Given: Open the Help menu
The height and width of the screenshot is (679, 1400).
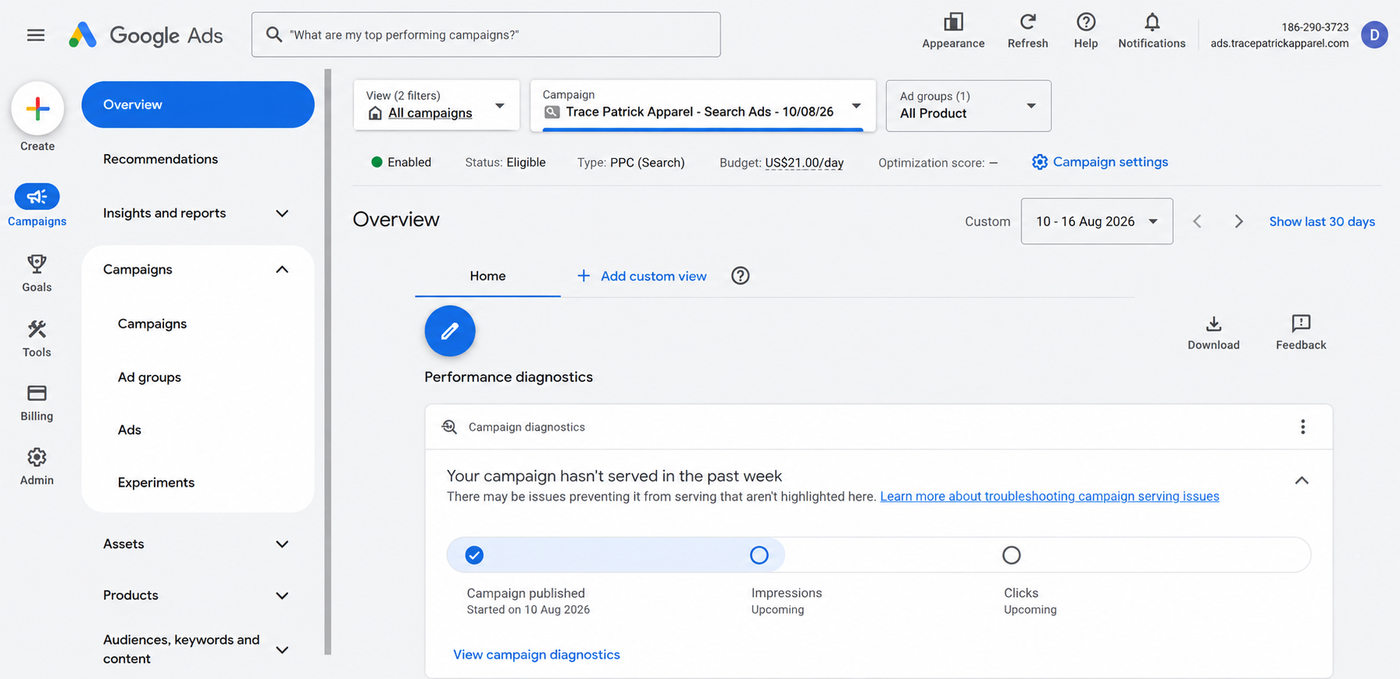Looking at the screenshot, I should tap(1085, 30).
